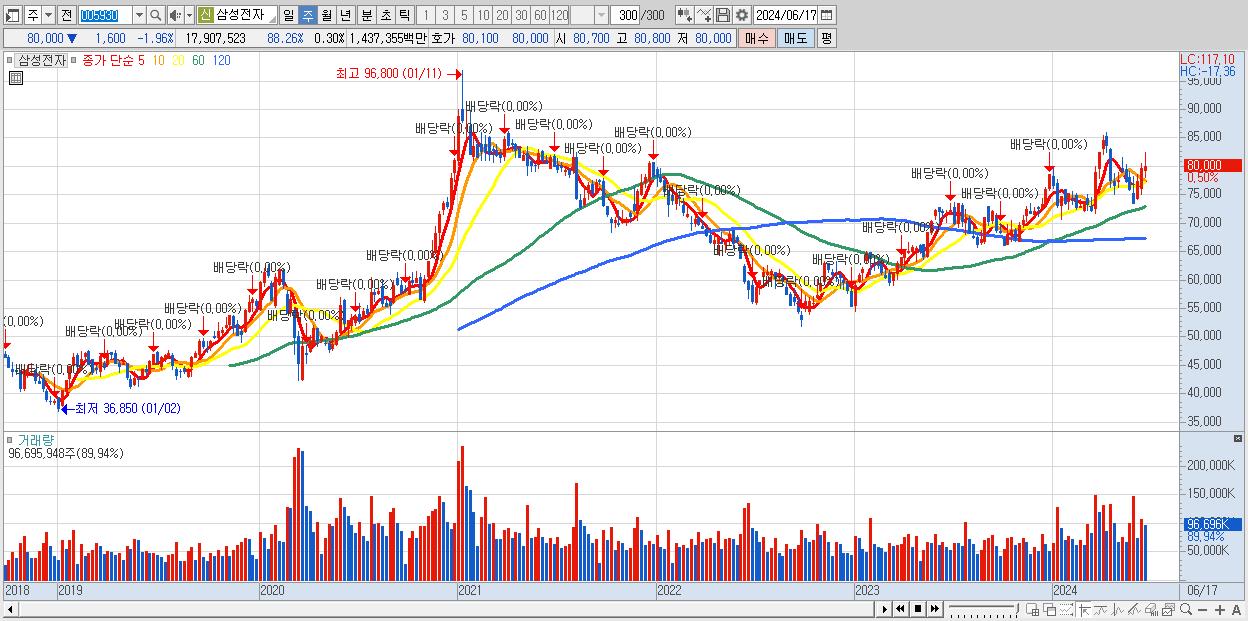This screenshot has width=1248, height=621.
Task: Select the 분 (minute) period button
Action: (366, 15)
